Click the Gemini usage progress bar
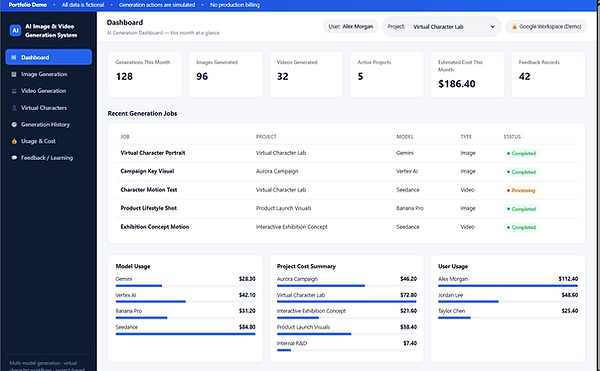 (185, 286)
